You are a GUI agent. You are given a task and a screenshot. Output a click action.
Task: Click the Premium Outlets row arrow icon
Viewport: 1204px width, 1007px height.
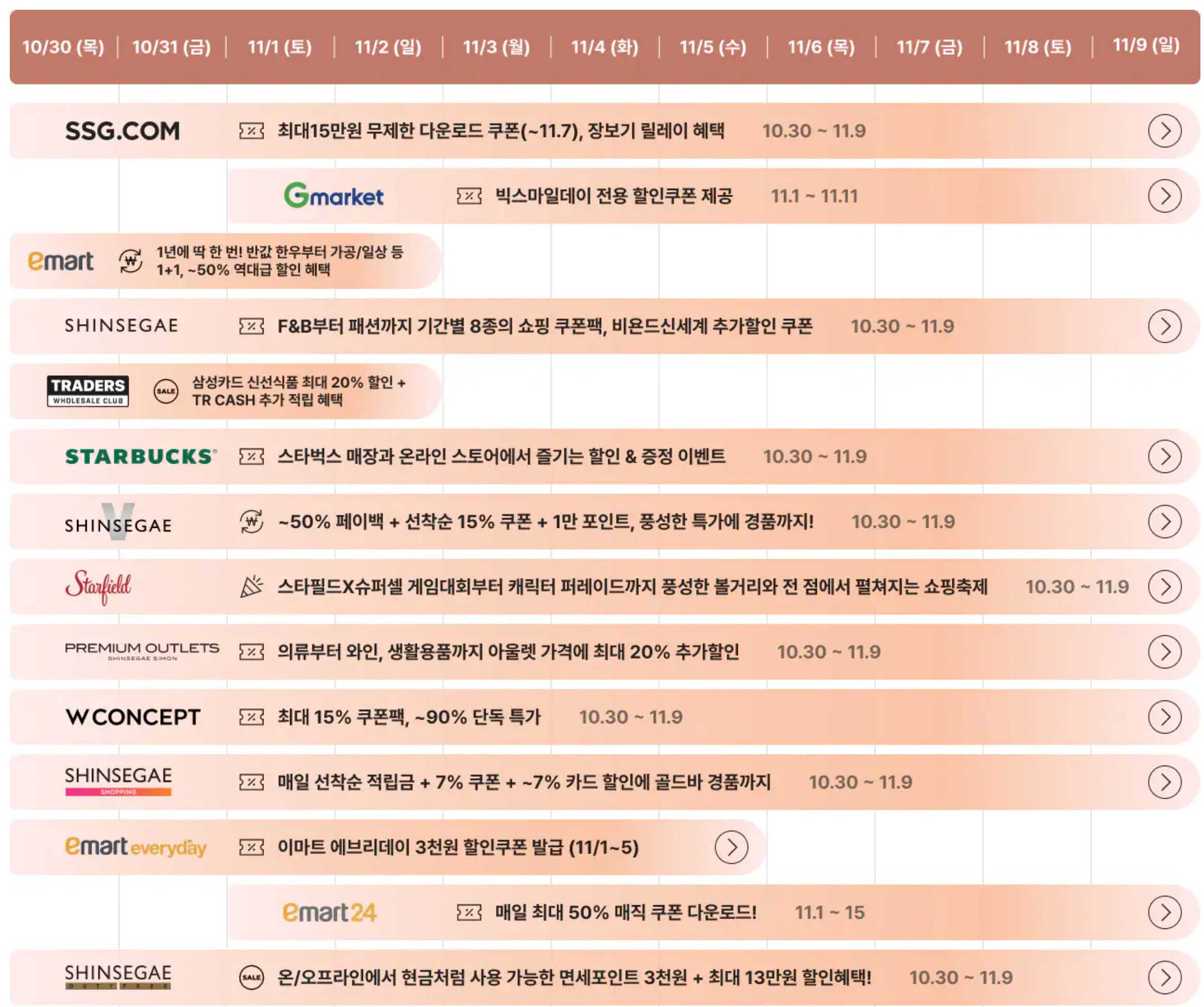pos(1164,652)
